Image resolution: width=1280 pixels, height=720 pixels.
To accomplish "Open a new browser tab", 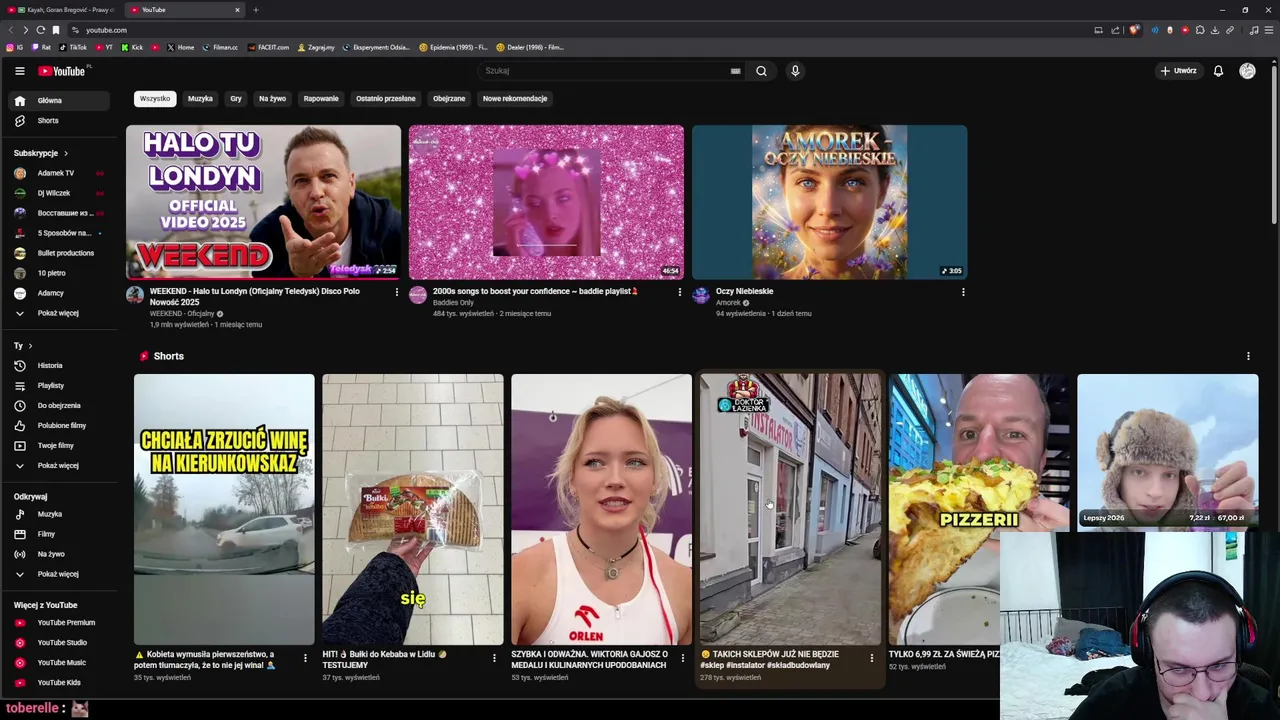I will click(x=255, y=10).
